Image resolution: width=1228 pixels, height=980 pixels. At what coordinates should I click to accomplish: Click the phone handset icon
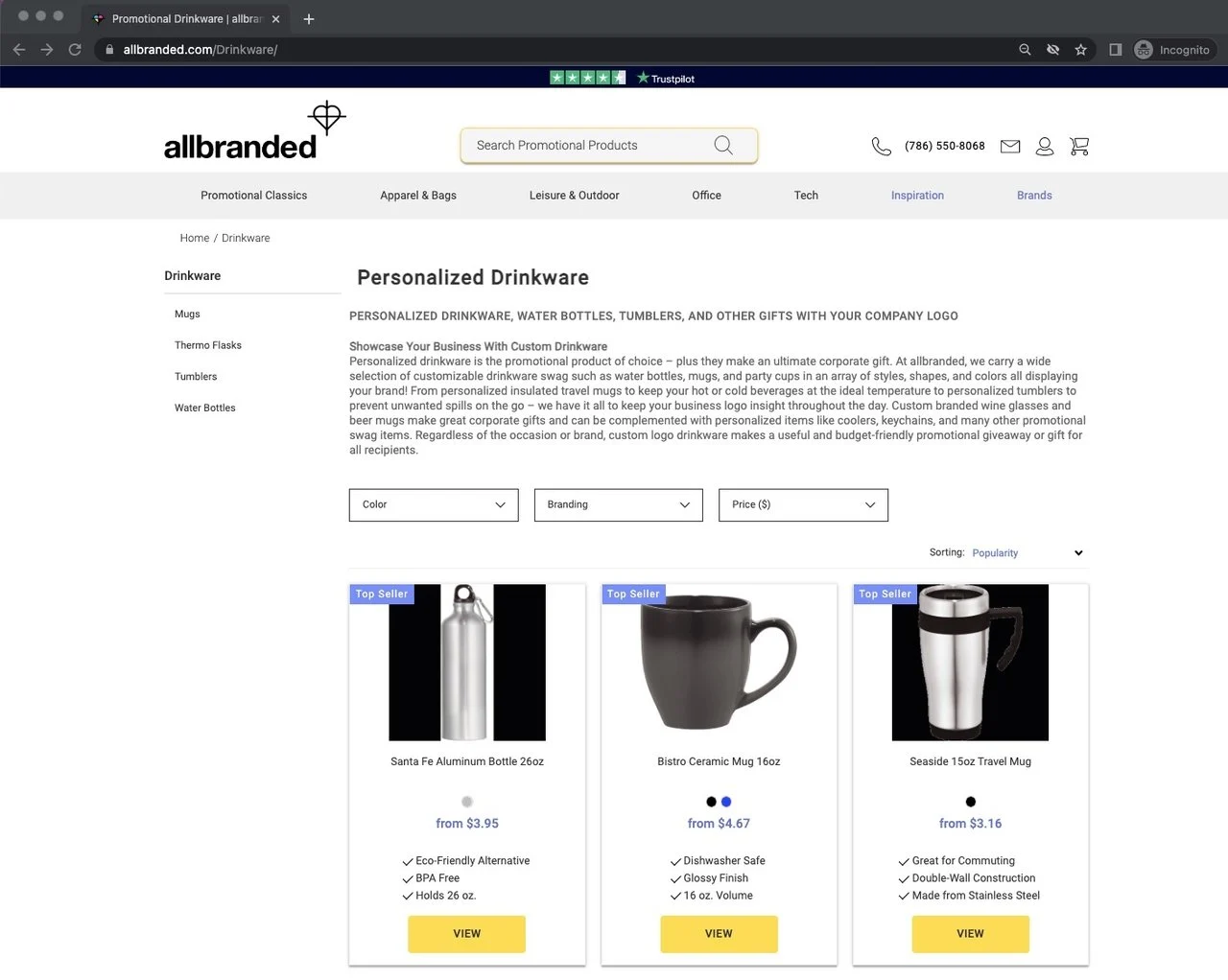[881, 146]
